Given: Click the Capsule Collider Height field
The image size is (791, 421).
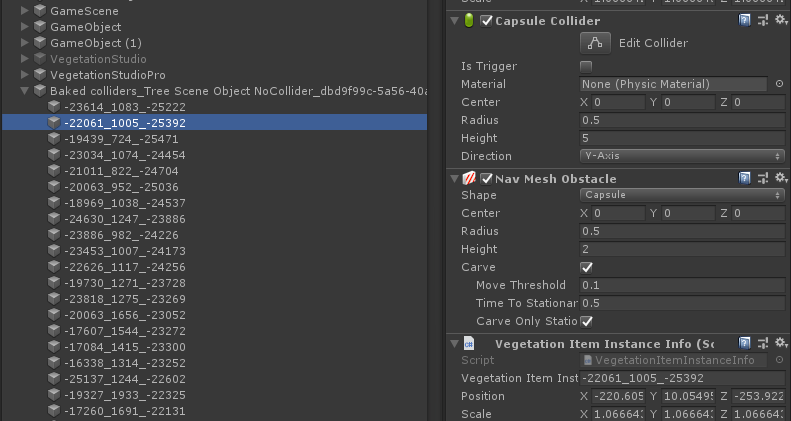Looking at the screenshot, I should pyautogui.click(x=681, y=138).
